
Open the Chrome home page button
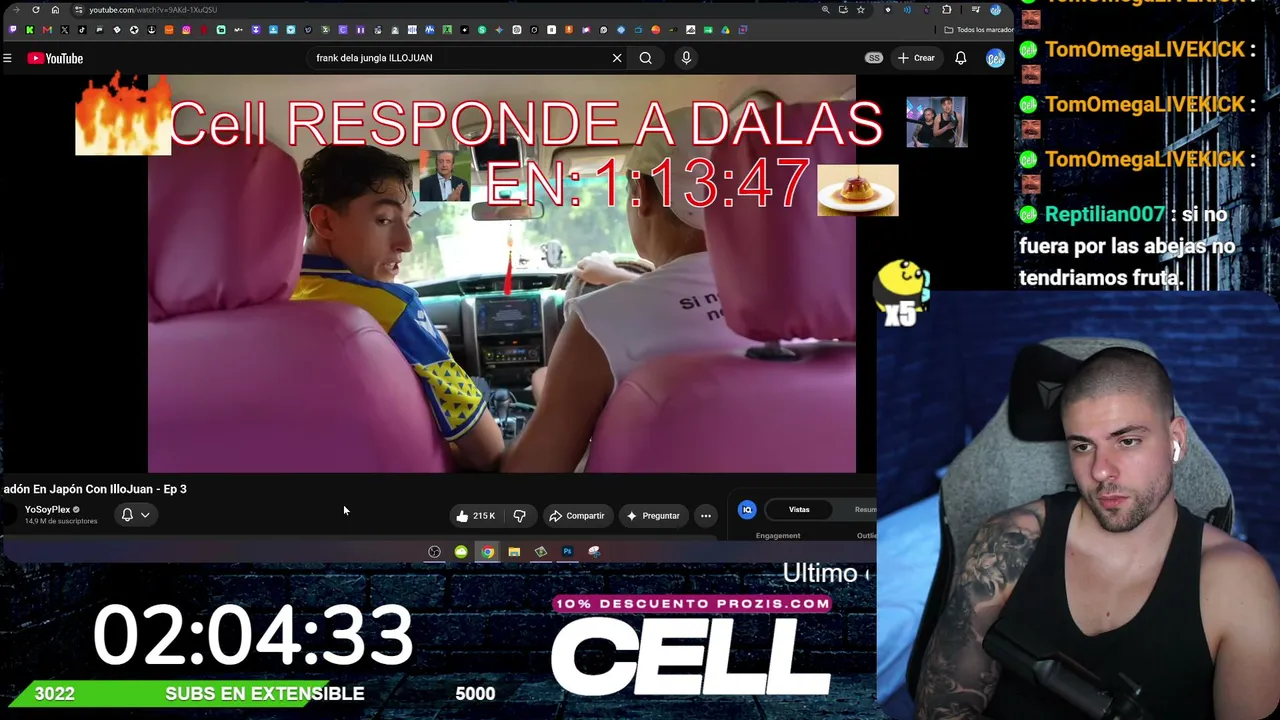tap(55, 10)
